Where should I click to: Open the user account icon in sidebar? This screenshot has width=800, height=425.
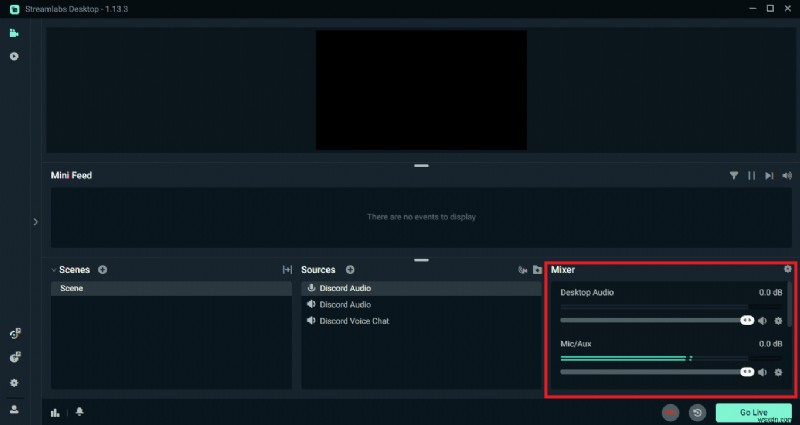[x=14, y=409]
